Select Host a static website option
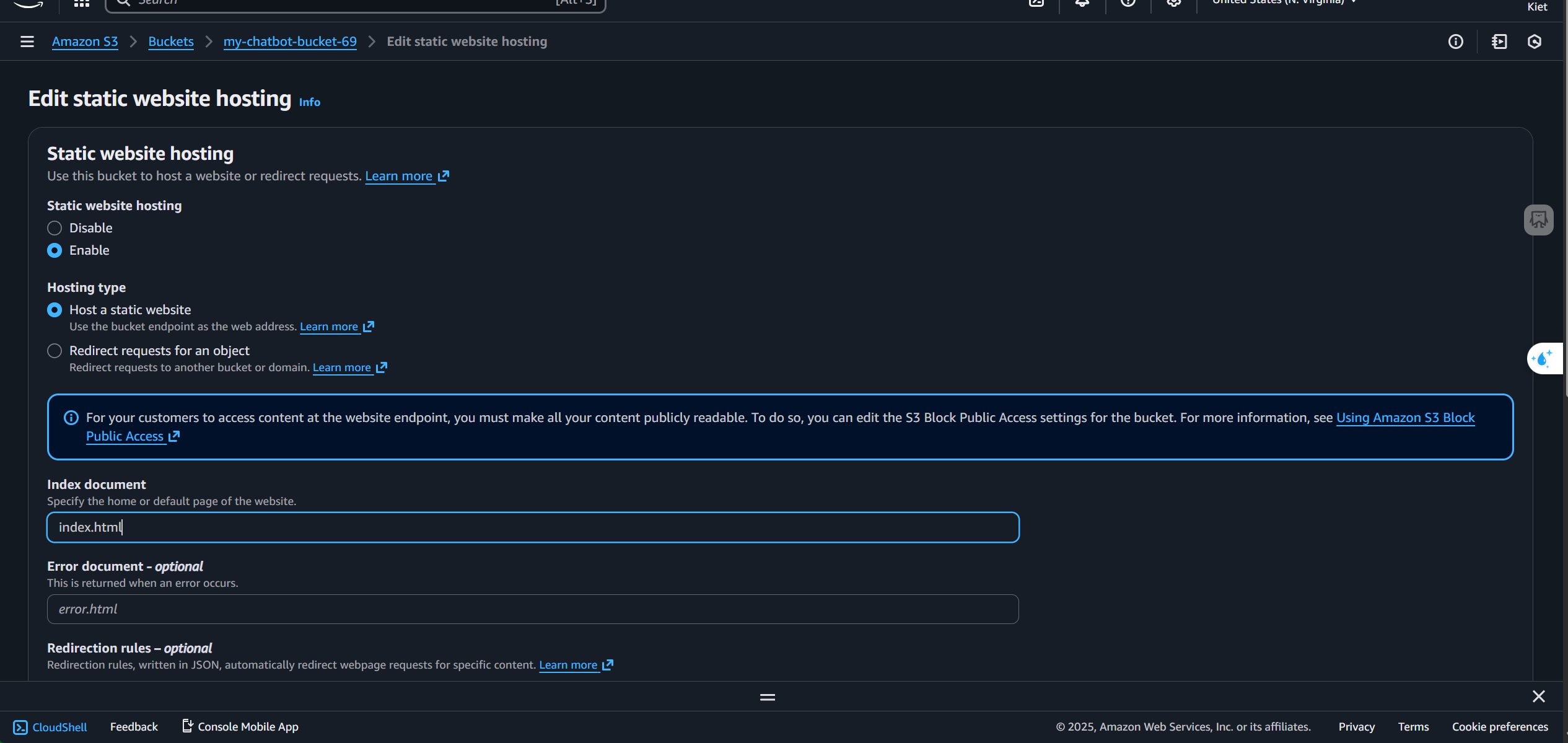Screen dimensions: 1568x743 [x=55, y=310]
